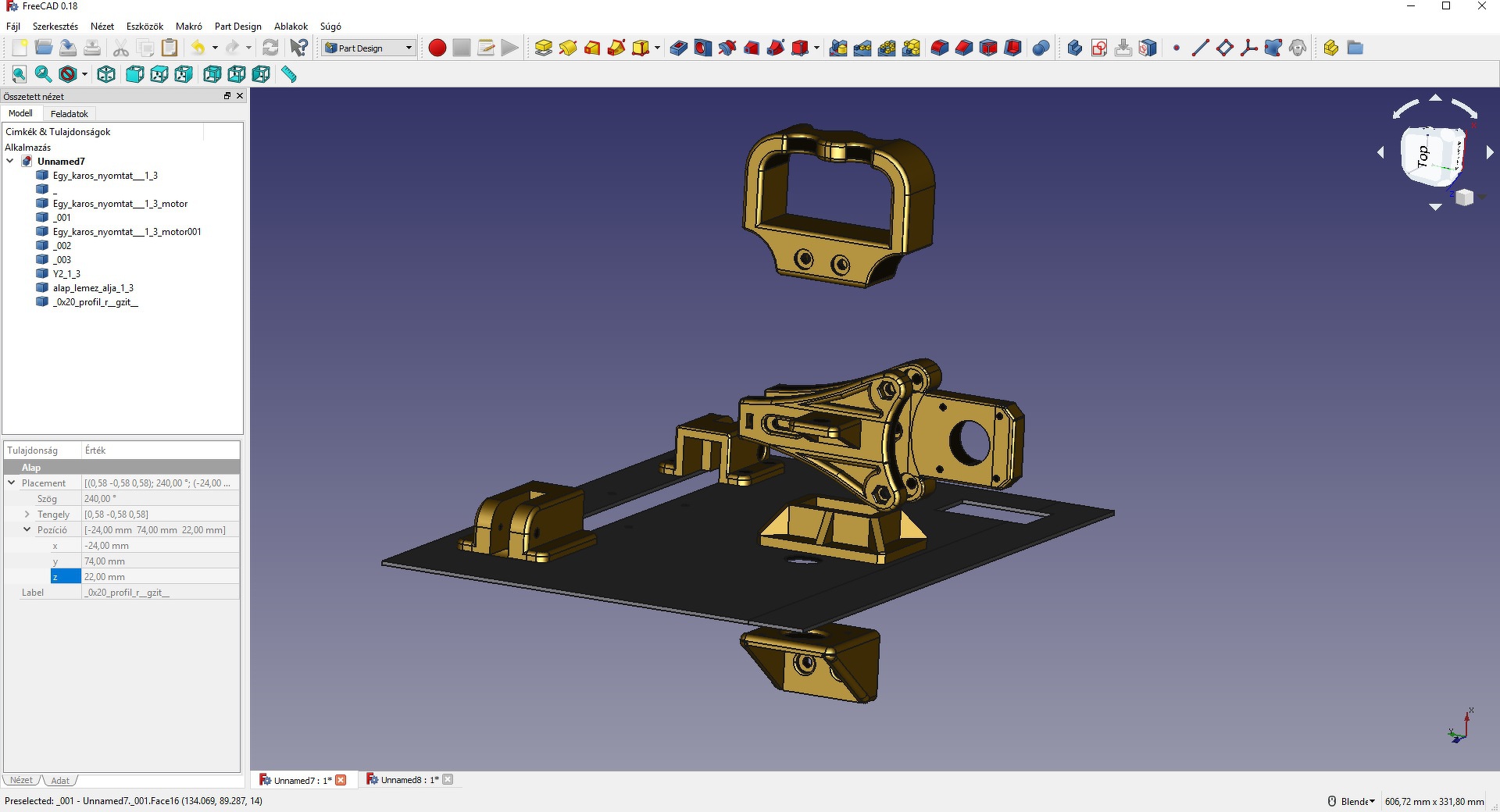The image size is (1500, 812).
Task: Open the Súgó menu
Action: tap(330, 27)
